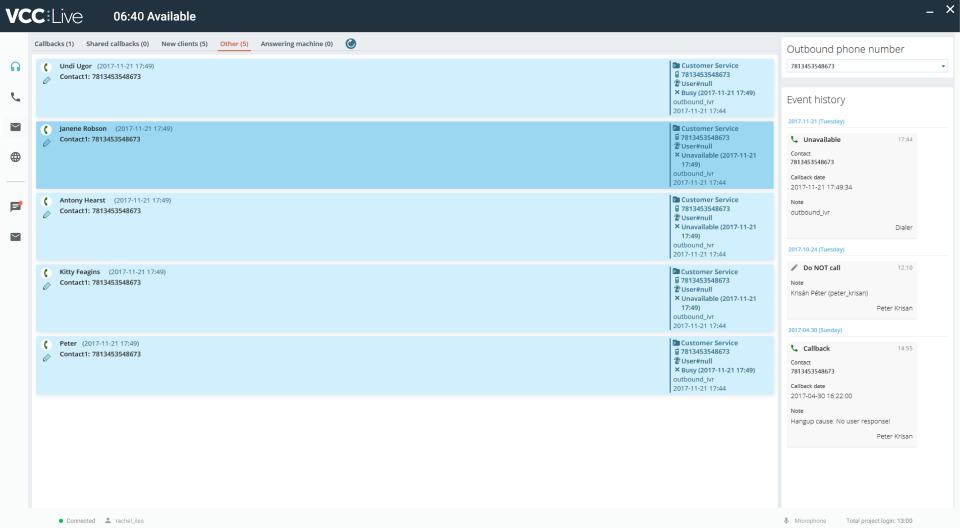This screenshot has height=528, width=960.
Task: Call Peter using phone icon
Action: (46, 344)
